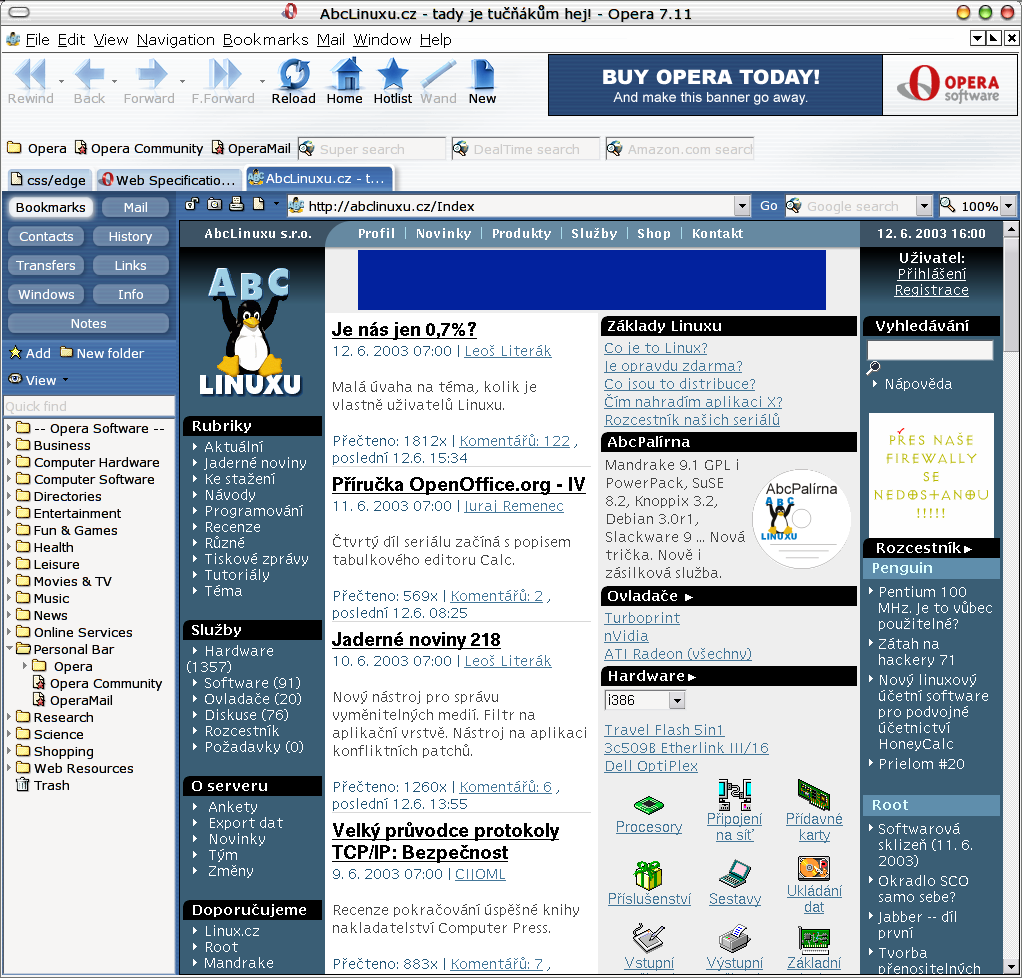This screenshot has width=1022, height=978.
Task: Open the Bookmarks menu
Action: (x=265, y=40)
